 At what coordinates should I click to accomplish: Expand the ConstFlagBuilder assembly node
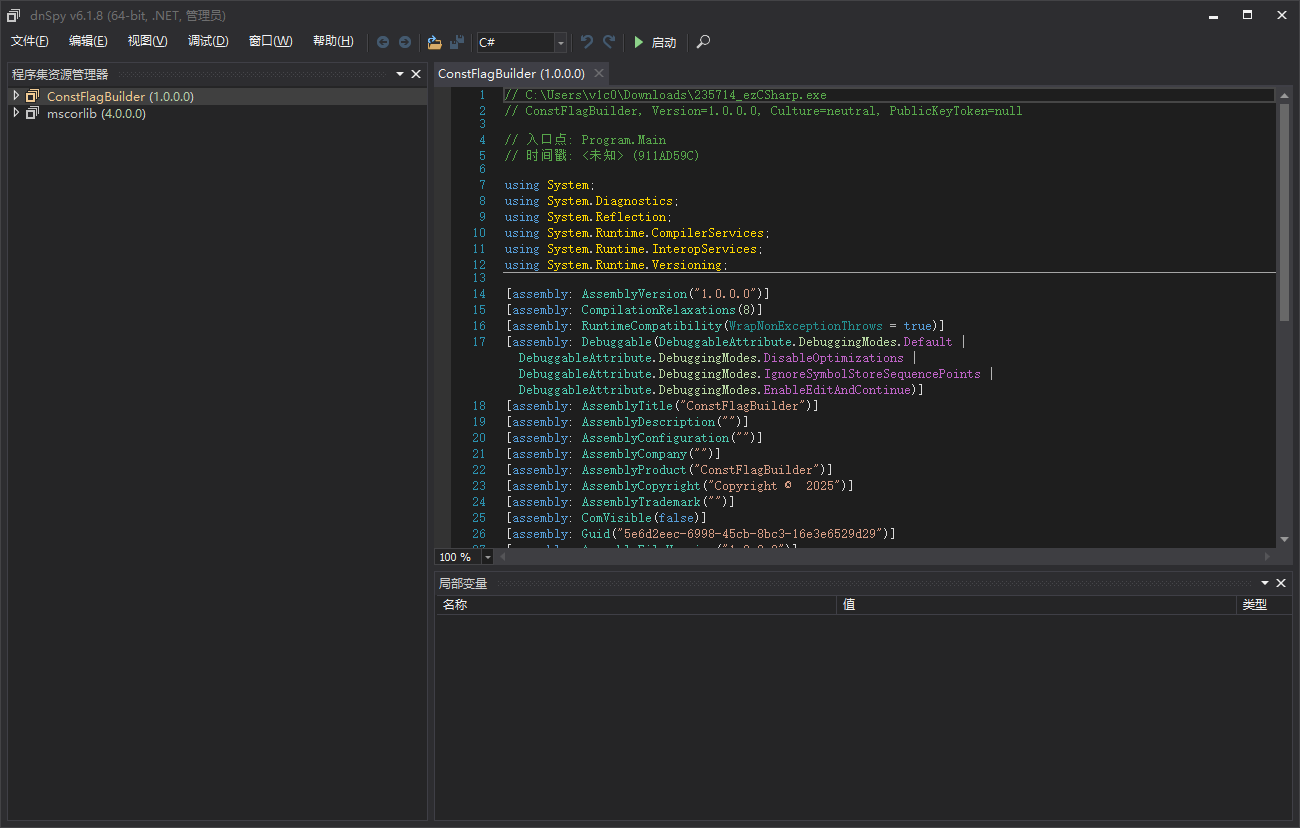[x=16, y=96]
